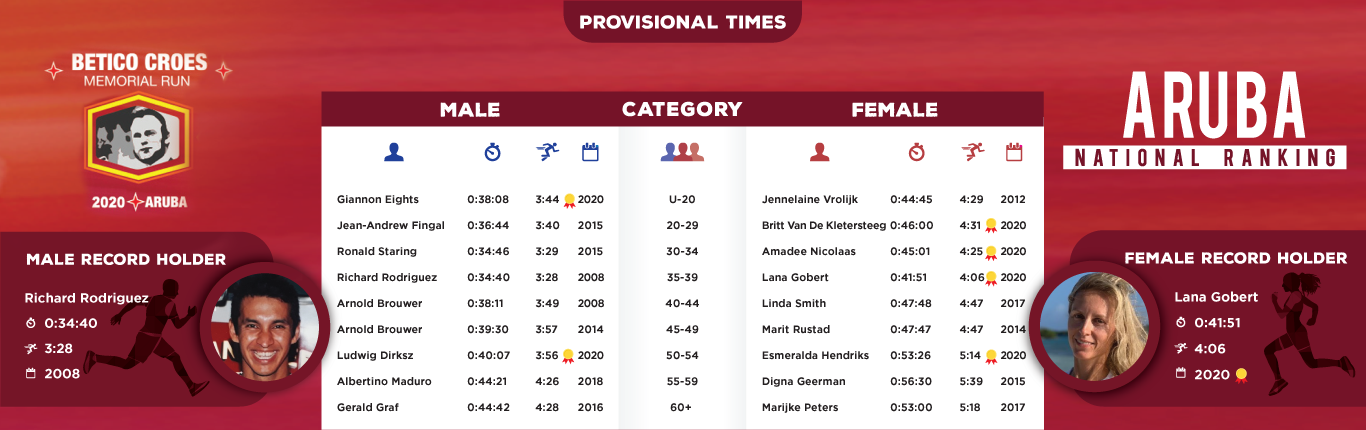Image resolution: width=1366 pixels, height=430 pixels.
Task: Select the Provisional Times tab
Action: click(682, 21)
